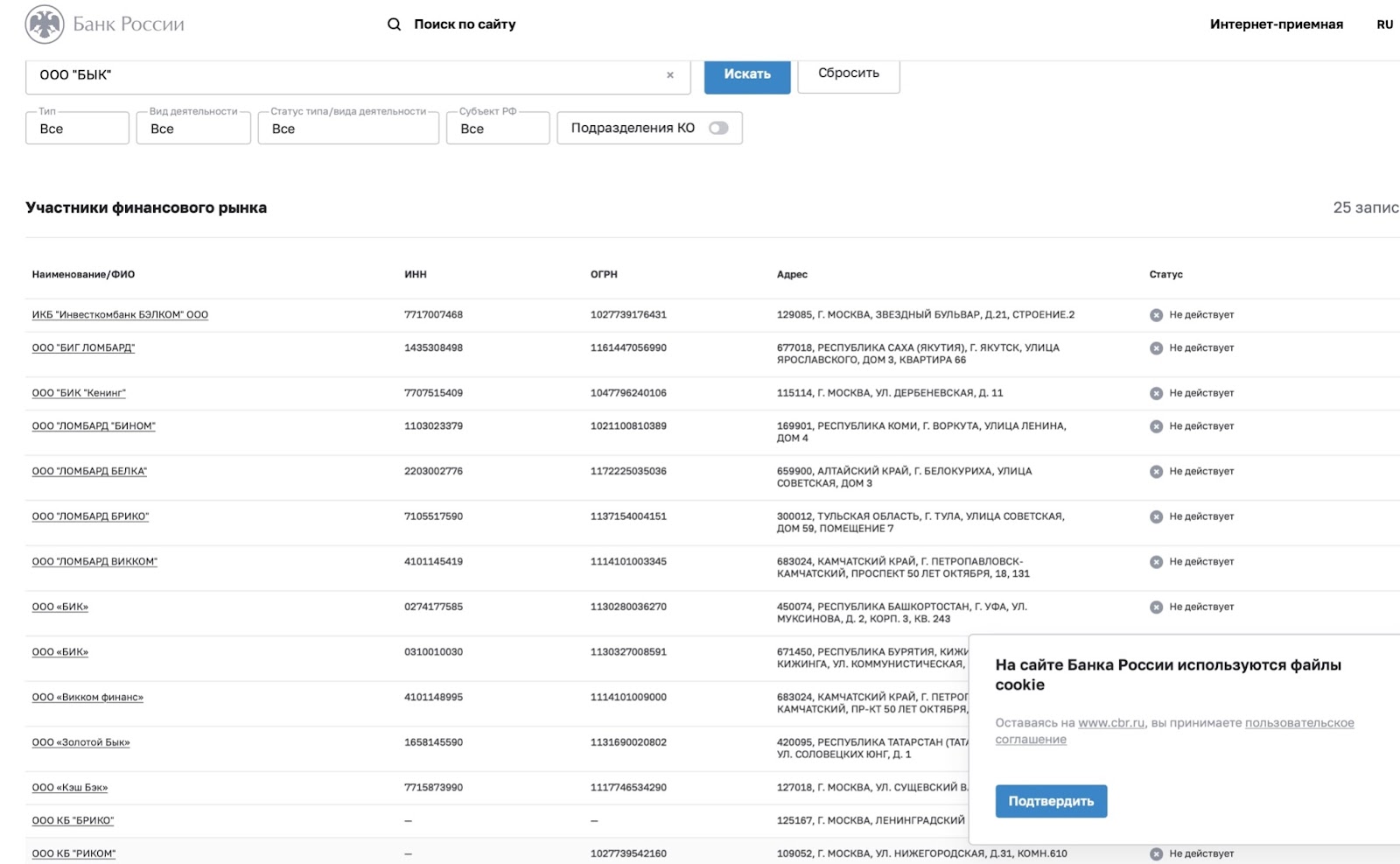
Task: Open ООО «Кэш Бэк» link
Action: (x=70, y=788)
